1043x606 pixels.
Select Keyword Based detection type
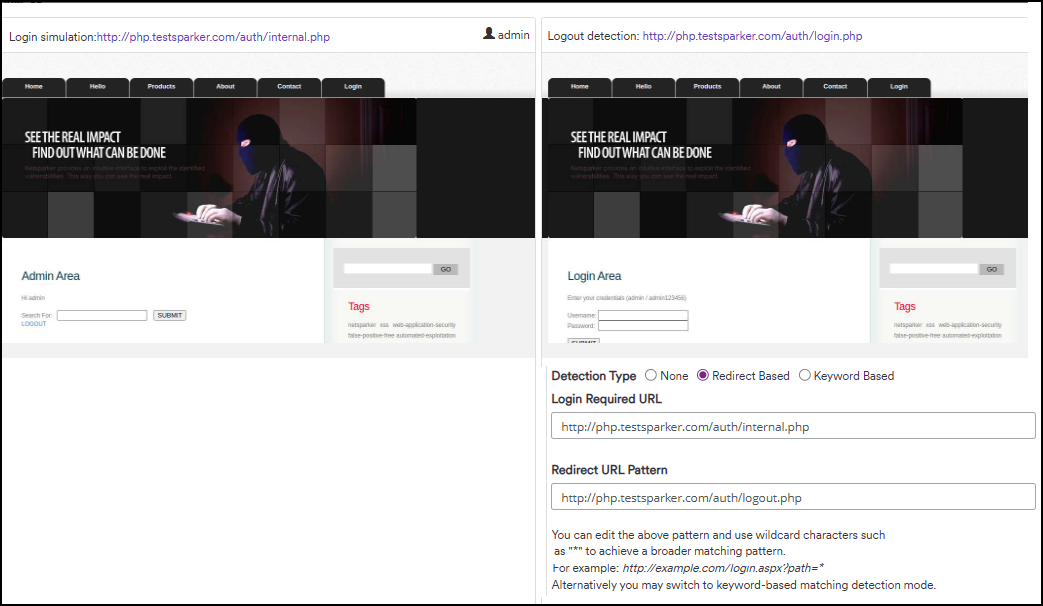[804, 376]
